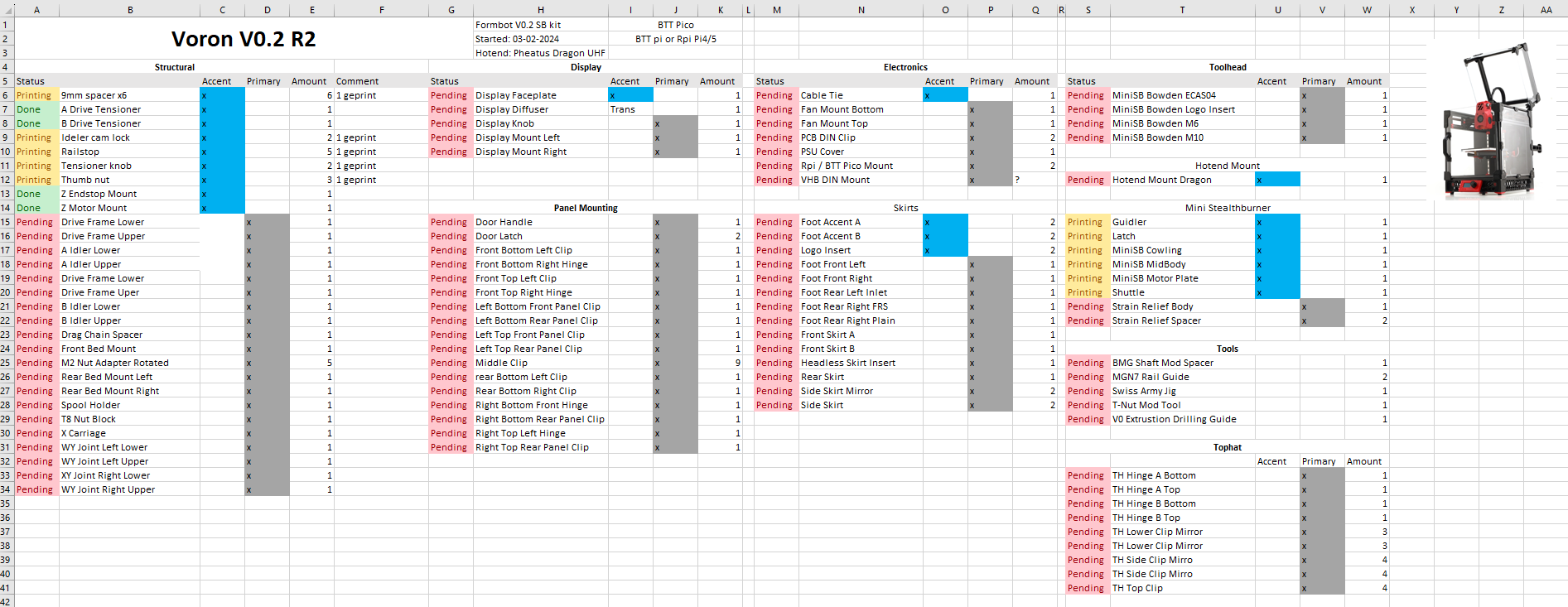Select 'Rpi / BTT Pico Mount' cell
Image resolution: width=1568 pixels, height=607 pixels.
click(861, 166)
